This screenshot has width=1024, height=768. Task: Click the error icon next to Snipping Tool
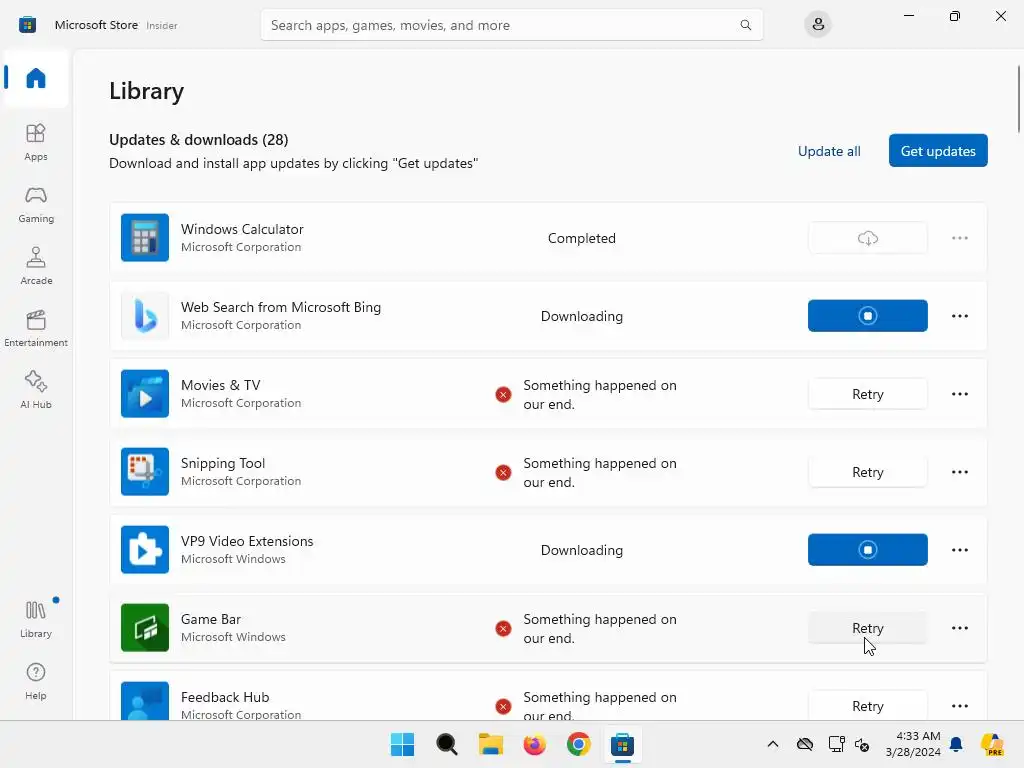tap(503, 472)
